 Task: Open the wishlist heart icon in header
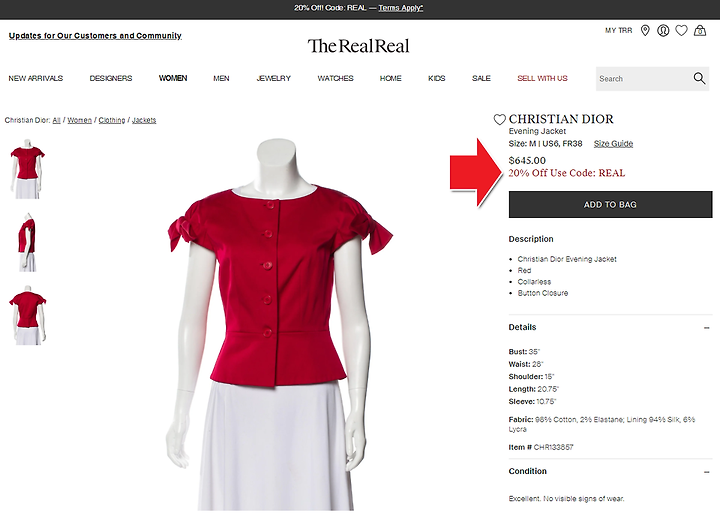(x=681, y=31)
